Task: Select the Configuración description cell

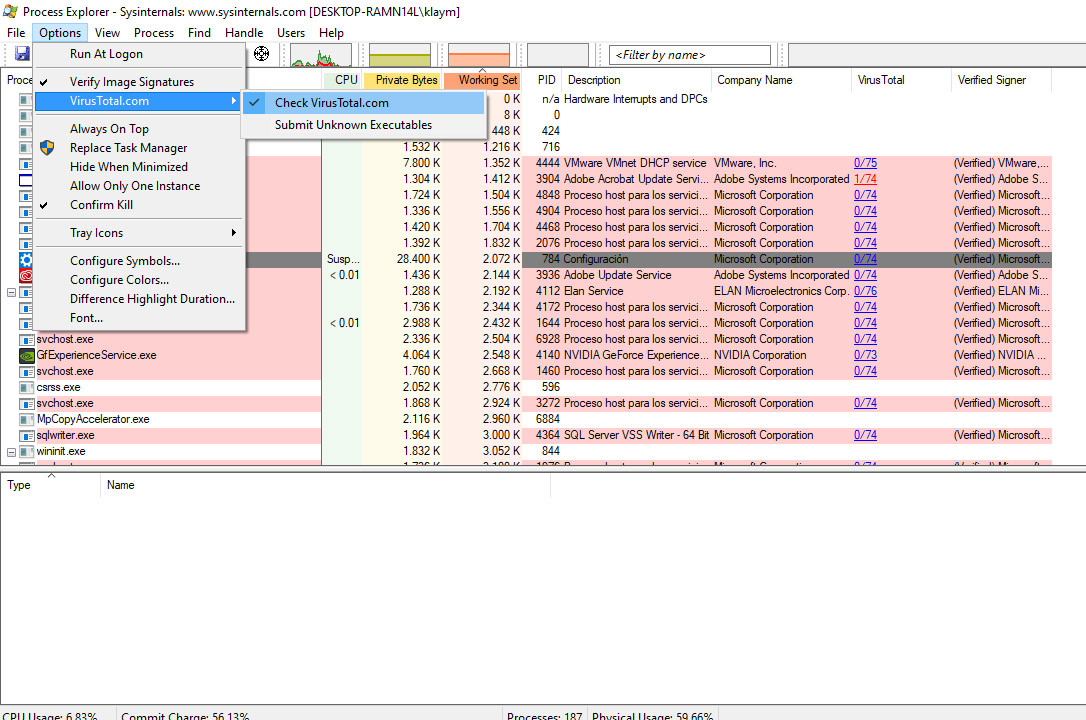Action: click(596, 259)
